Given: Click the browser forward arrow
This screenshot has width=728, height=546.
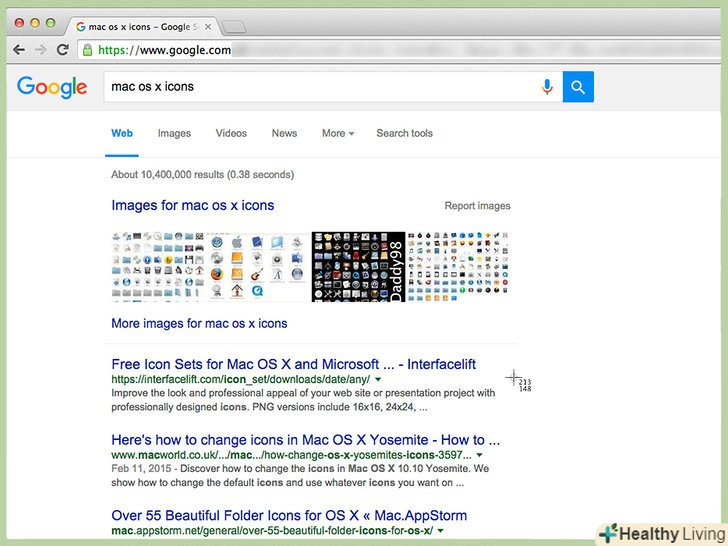Looking at the screenshot, I should coord(41,50).
